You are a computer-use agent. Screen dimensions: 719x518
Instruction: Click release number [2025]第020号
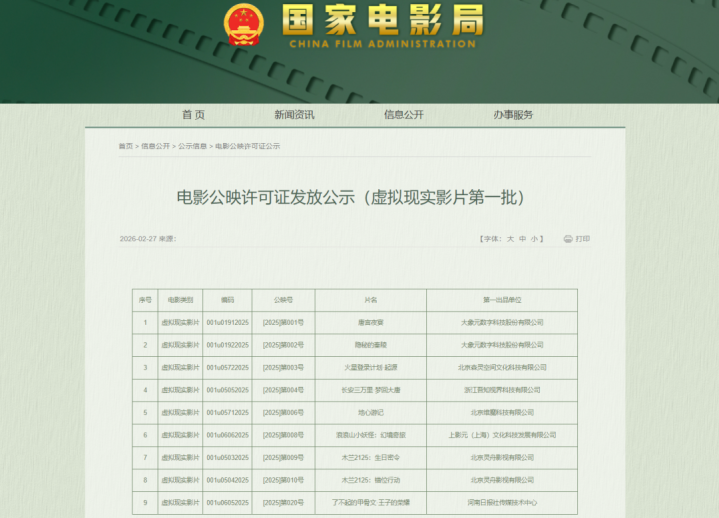tap(283, 502)
